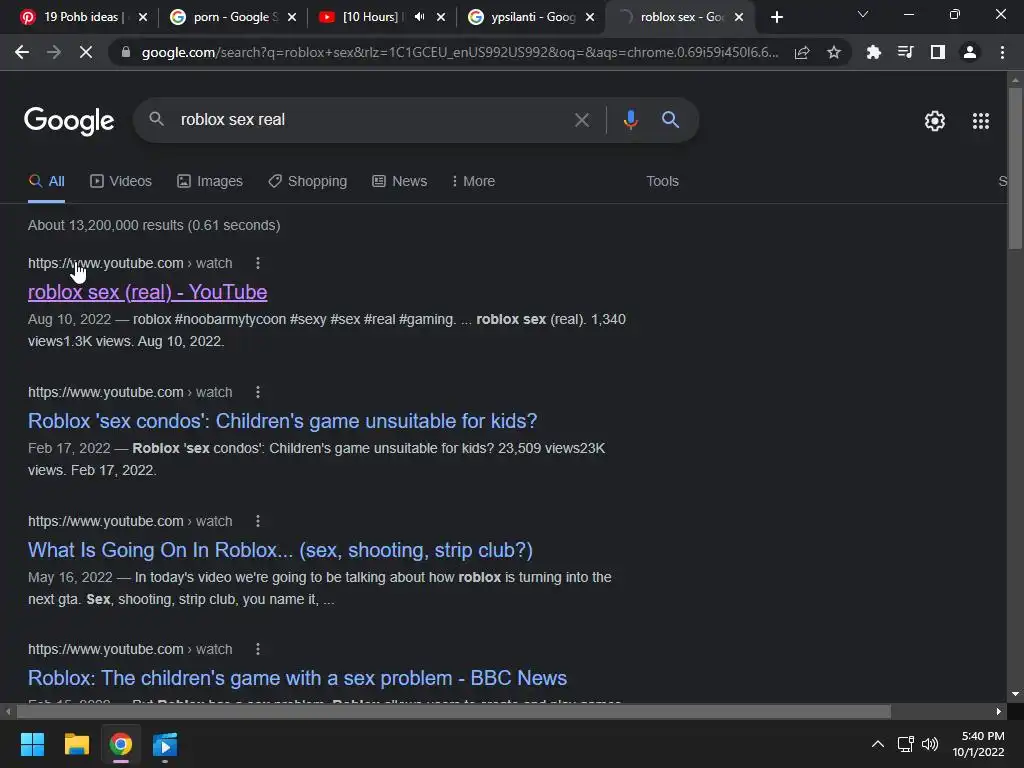Screen dimensions: 1024x768
Task: Select the Videos search filter
Action: tap(121, 182)
